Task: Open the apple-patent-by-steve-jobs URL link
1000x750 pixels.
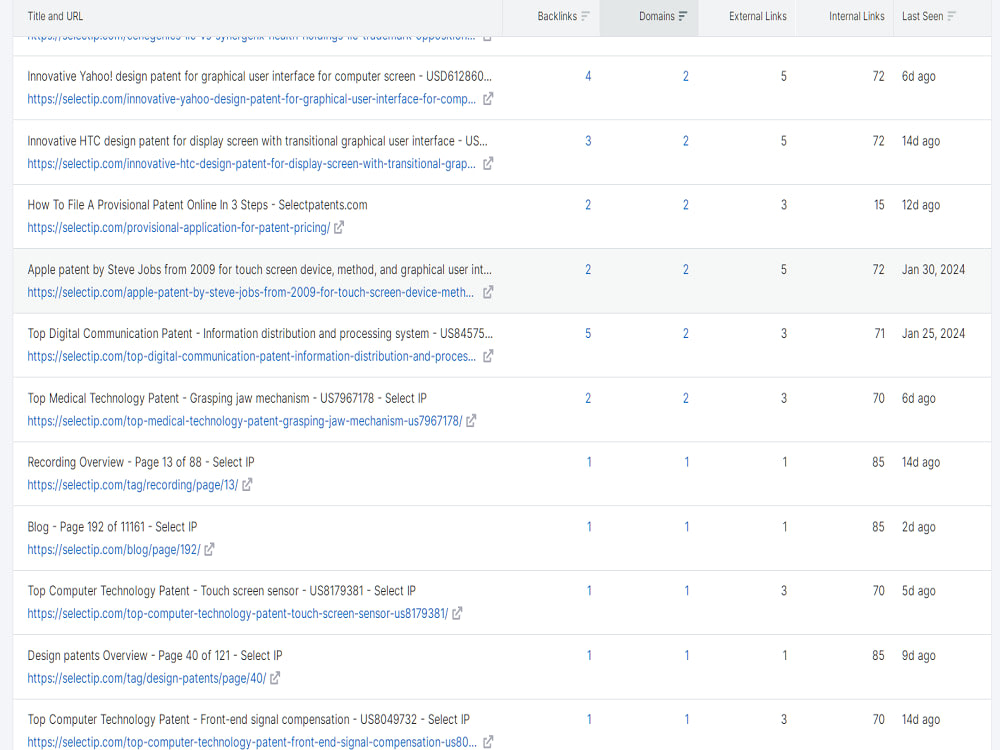Action: click(251, 292)
